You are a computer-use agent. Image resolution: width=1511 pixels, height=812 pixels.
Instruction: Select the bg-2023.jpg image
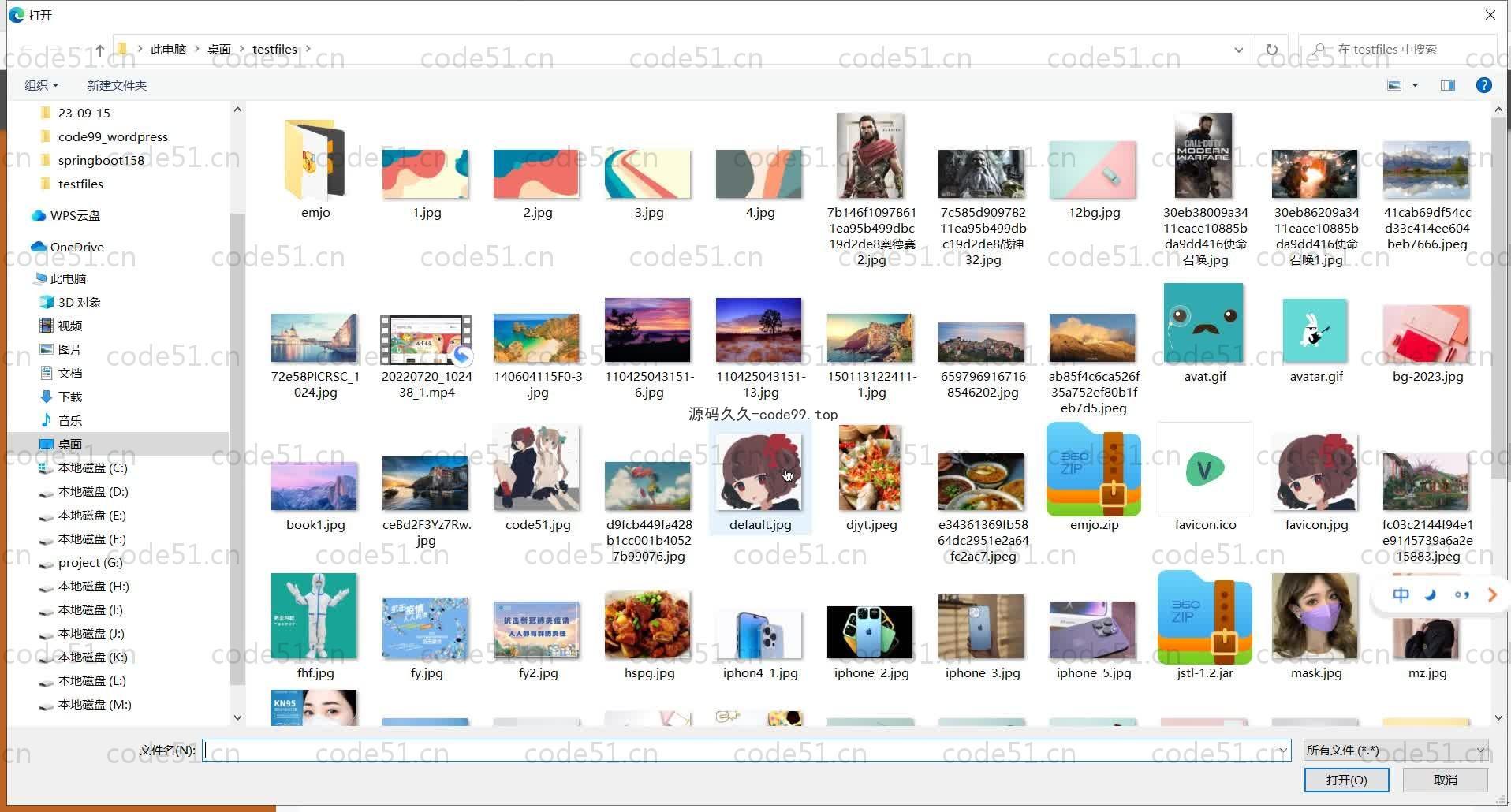pos(1427,334)
